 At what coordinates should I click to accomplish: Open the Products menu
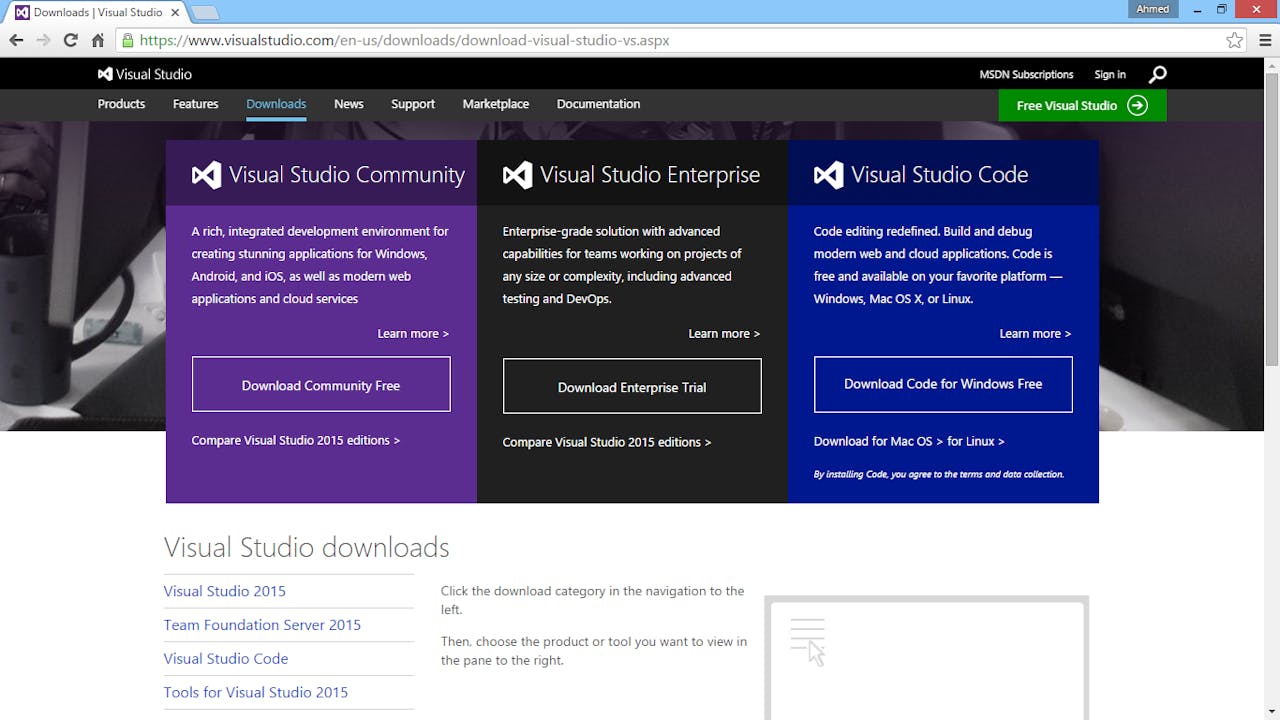point(121,104)
